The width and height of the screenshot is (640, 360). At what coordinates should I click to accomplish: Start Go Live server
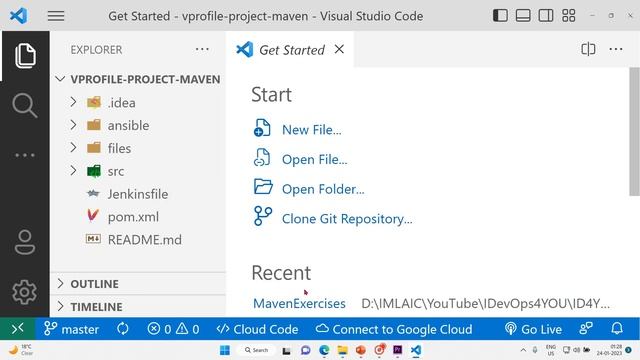[533, 329]
